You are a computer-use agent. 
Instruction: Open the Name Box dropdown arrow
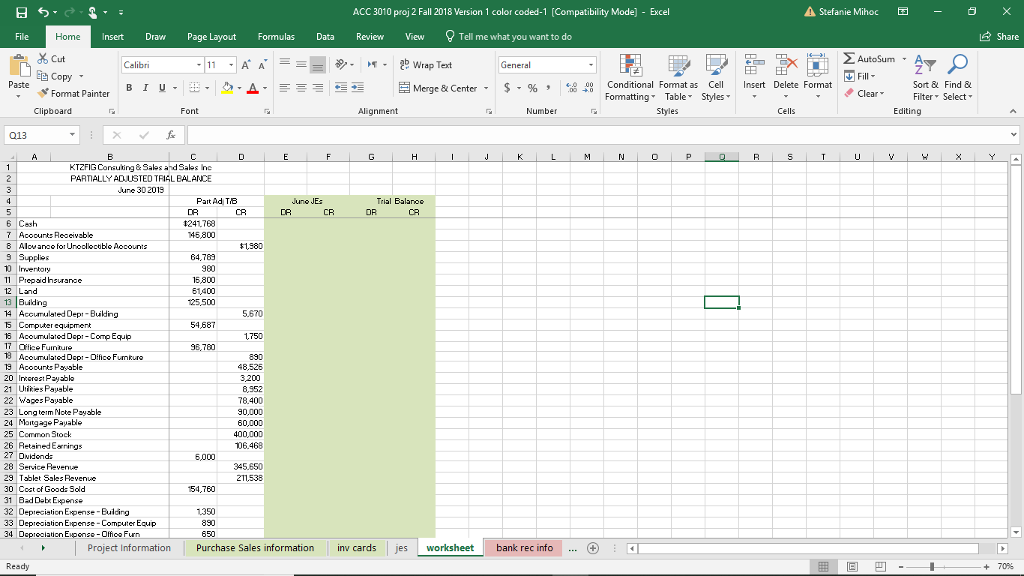pyautogui.click(x=72, y=135)
